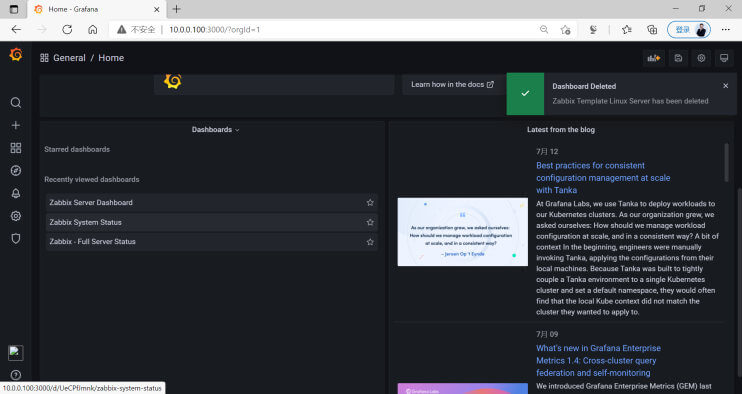Image resolution: width=742 pixels, height=394 pixels.
Task: Click the General breadcrumb folder
Action: click(x=69, y=58)
